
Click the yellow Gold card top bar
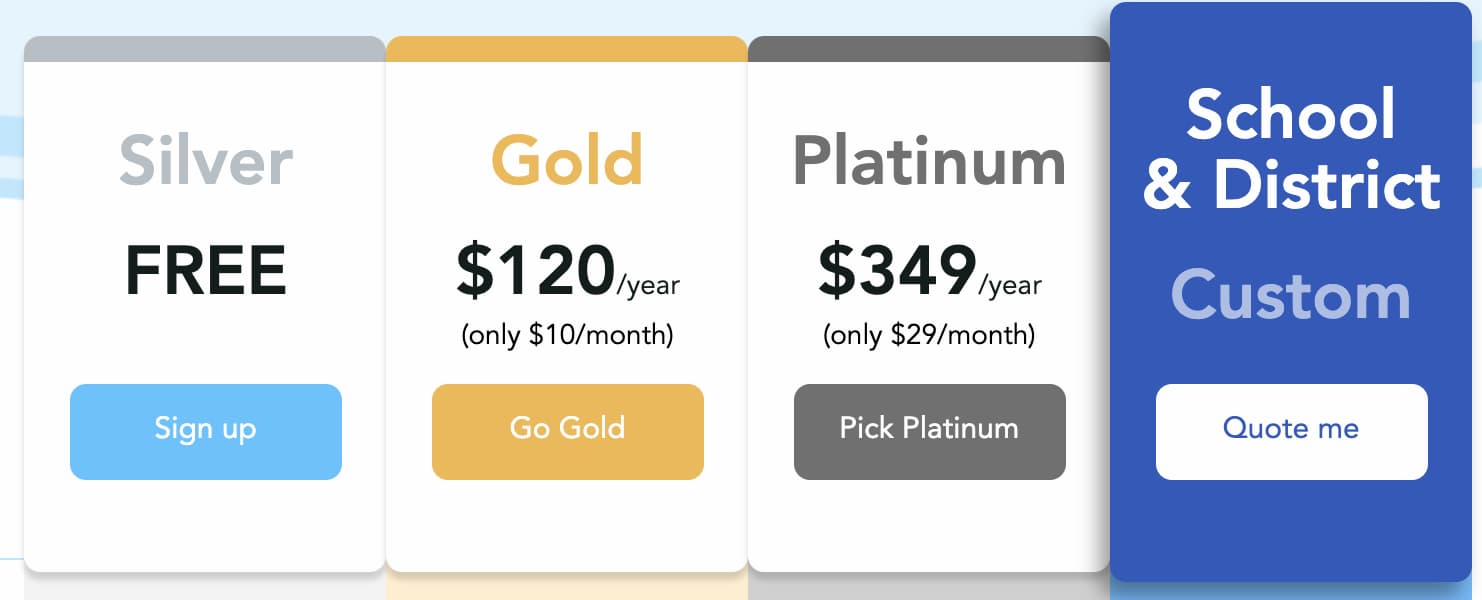tap(567, 49)
